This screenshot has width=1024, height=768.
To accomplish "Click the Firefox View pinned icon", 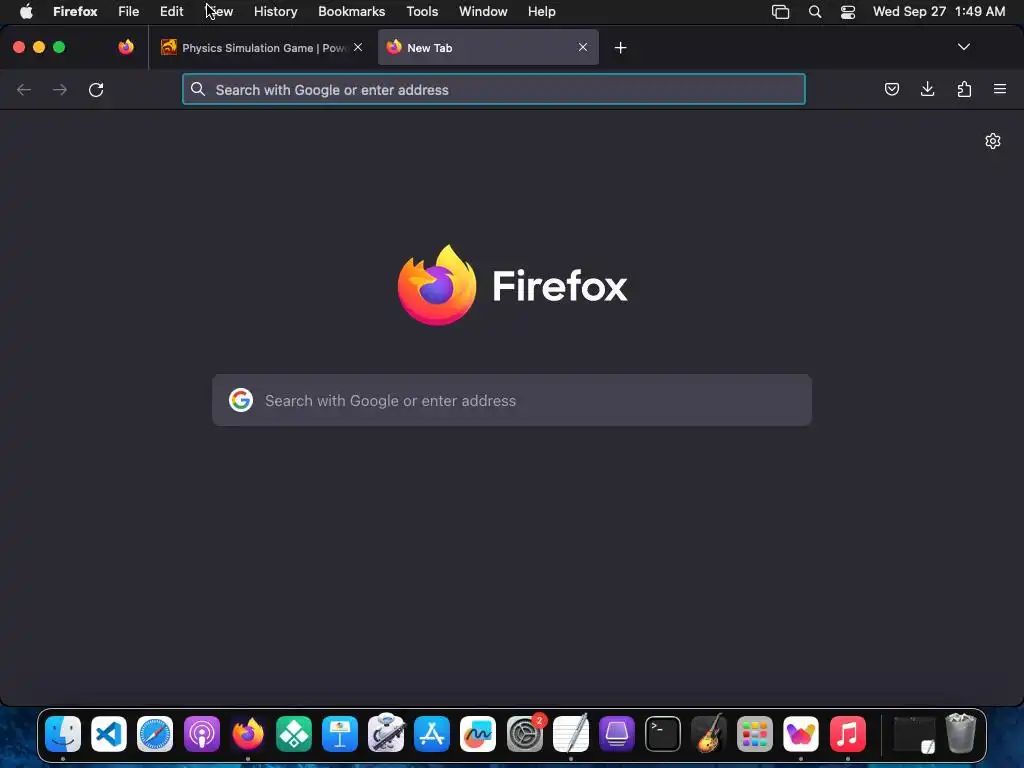I will [x=125, y=47].
